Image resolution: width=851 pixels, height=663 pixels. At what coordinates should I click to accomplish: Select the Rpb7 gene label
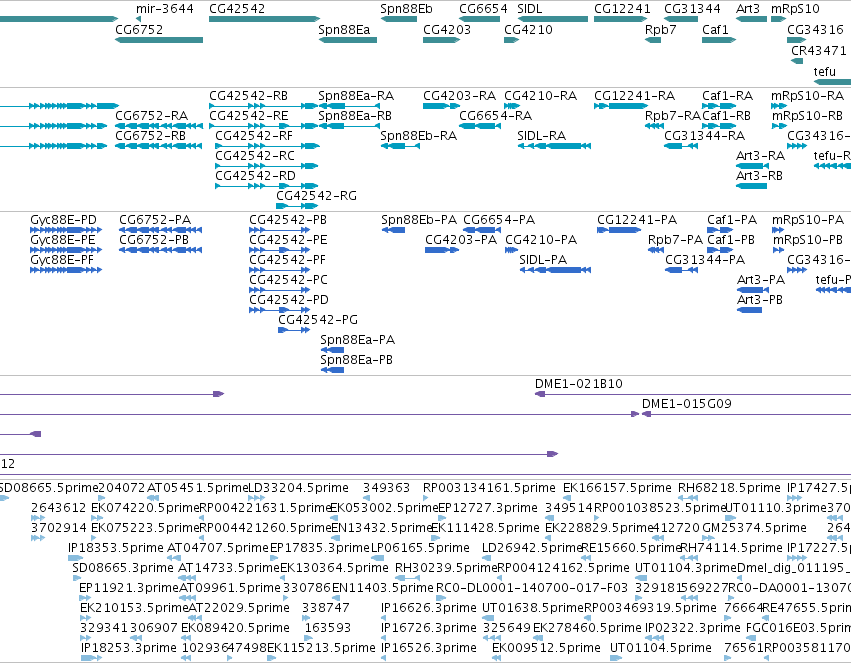[x=661, y=29]
